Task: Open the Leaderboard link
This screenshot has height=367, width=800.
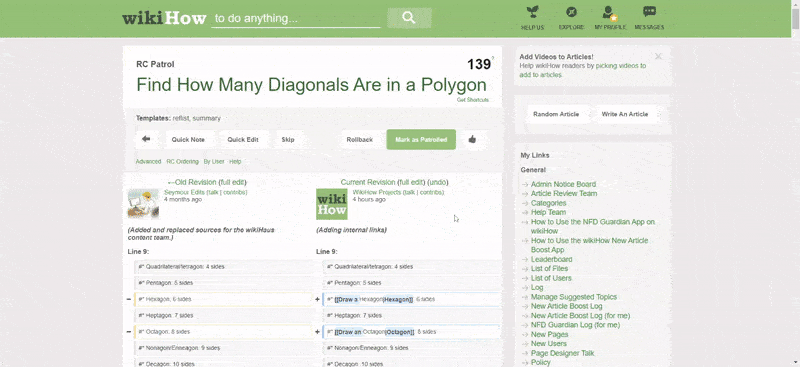Action: 552,259
